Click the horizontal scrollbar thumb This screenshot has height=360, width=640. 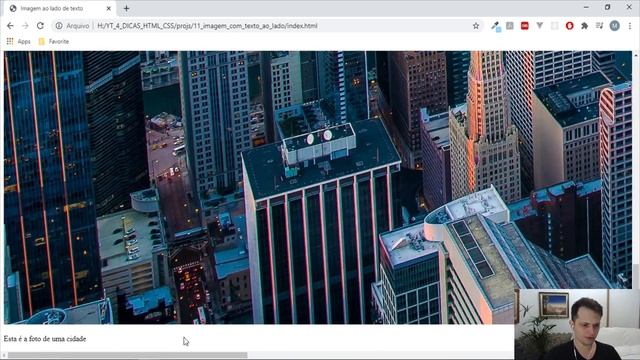[127, 356]
